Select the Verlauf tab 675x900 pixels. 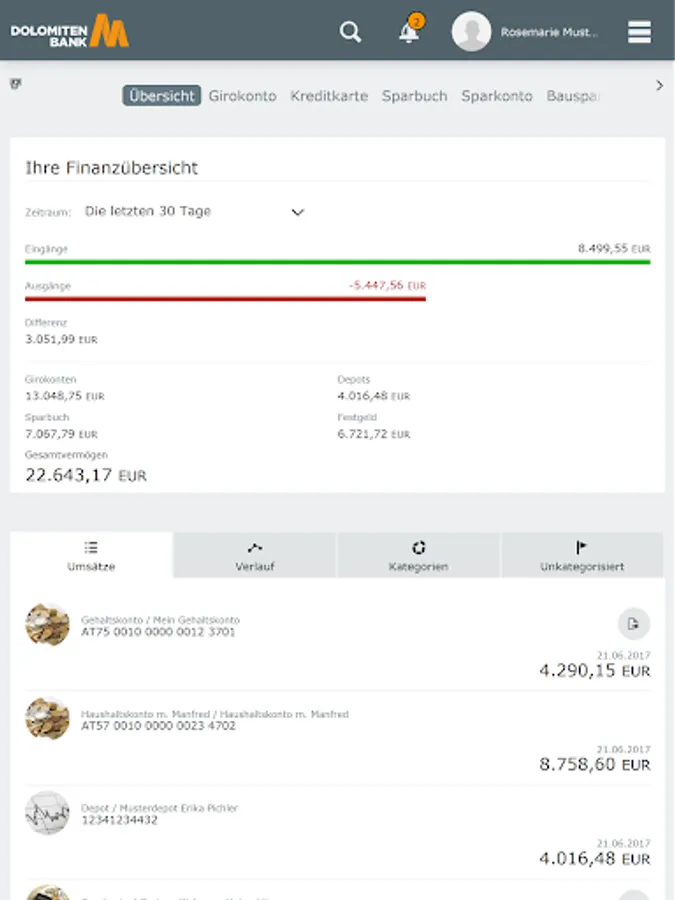point(254,556)
